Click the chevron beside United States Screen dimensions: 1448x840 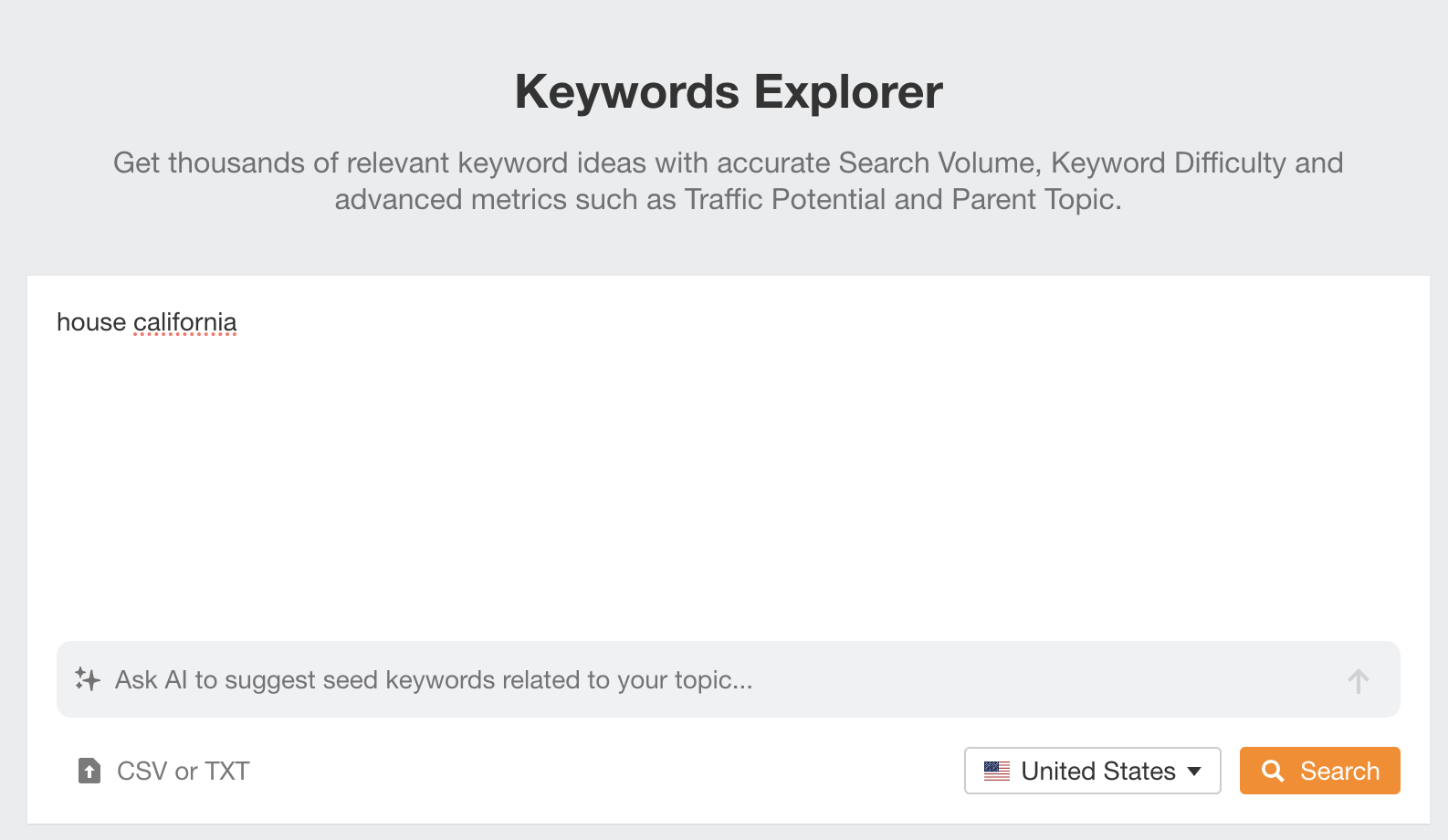point(1195,771)
